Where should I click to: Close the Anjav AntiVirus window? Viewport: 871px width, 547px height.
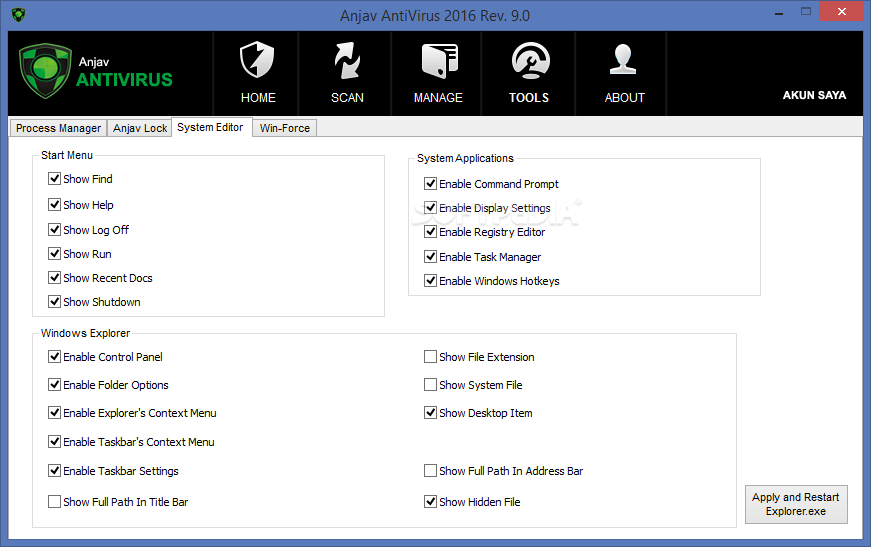[842, 12]
